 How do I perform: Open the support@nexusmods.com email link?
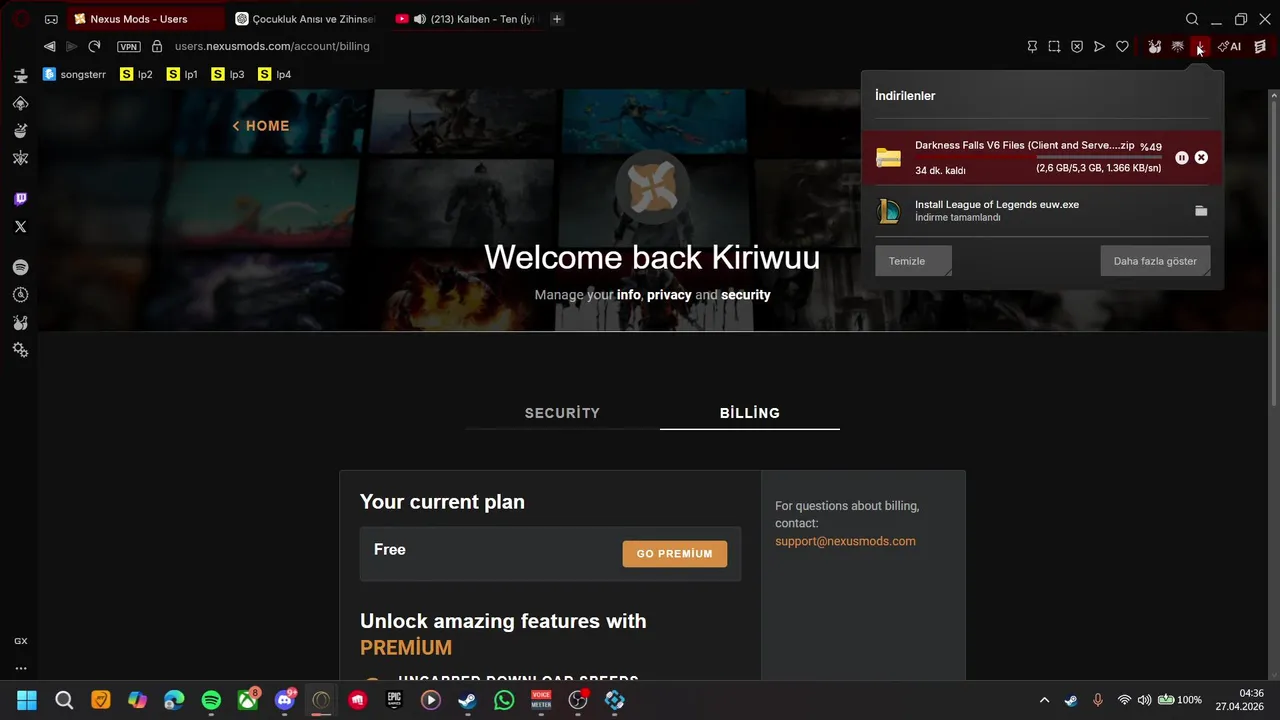(845, 541)
